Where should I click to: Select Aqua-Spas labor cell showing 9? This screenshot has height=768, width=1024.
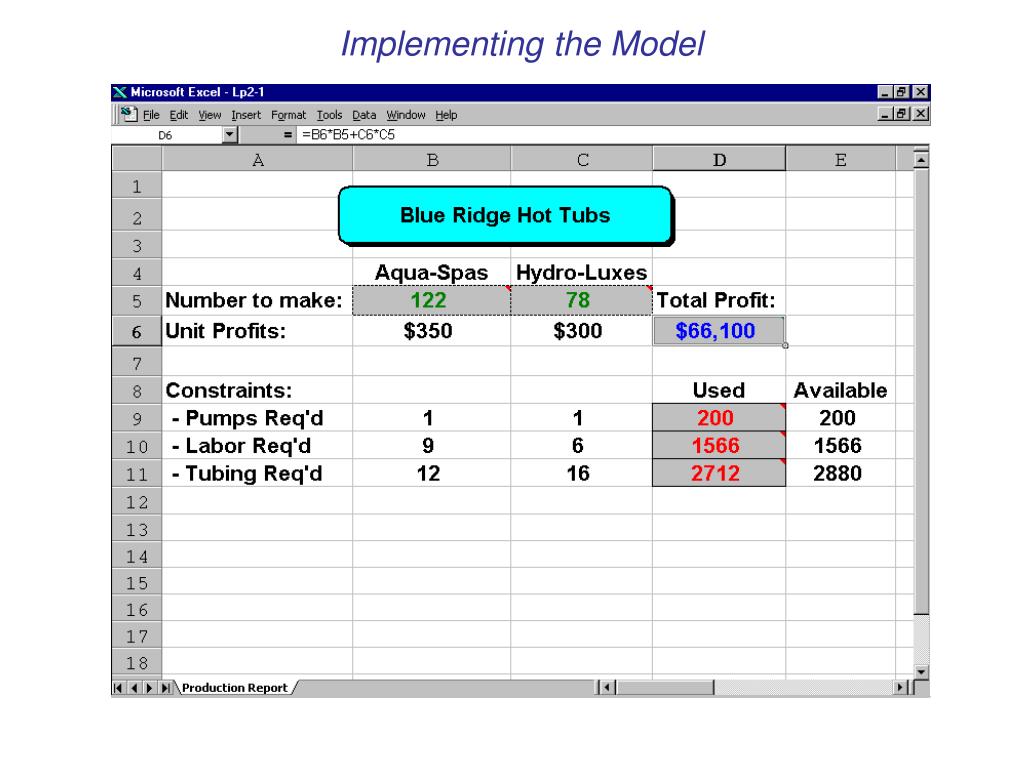[432, 445]
